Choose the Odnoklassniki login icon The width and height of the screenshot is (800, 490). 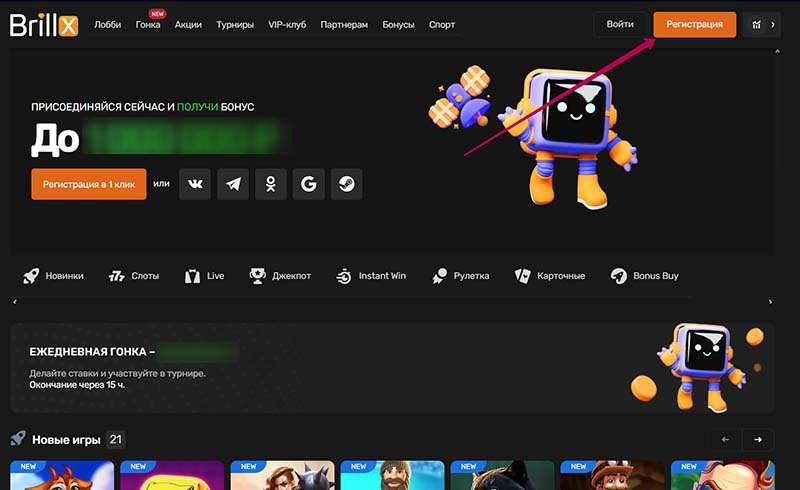(271, 184)
